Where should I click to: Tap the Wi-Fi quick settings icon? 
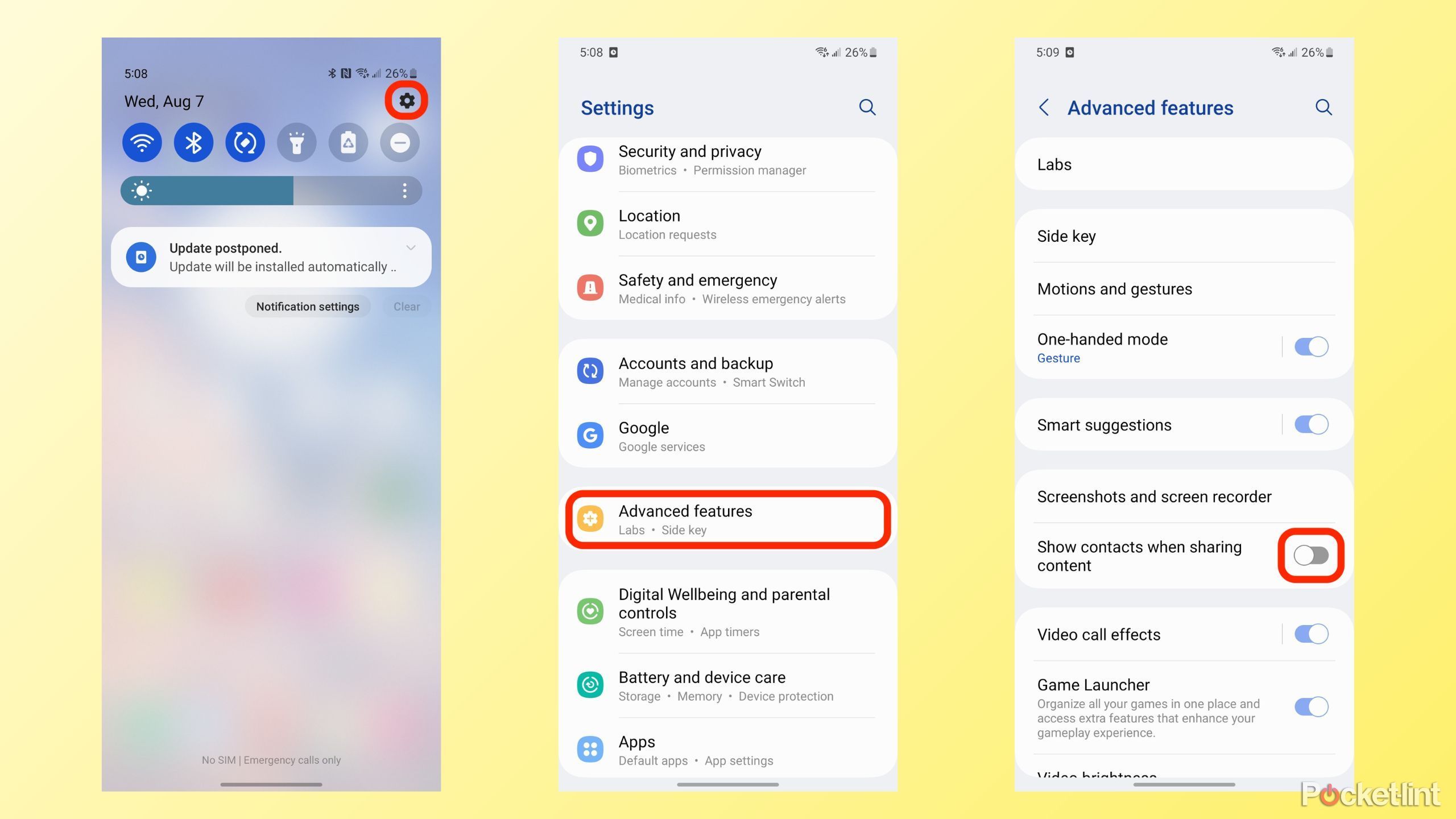pos(141,141)
